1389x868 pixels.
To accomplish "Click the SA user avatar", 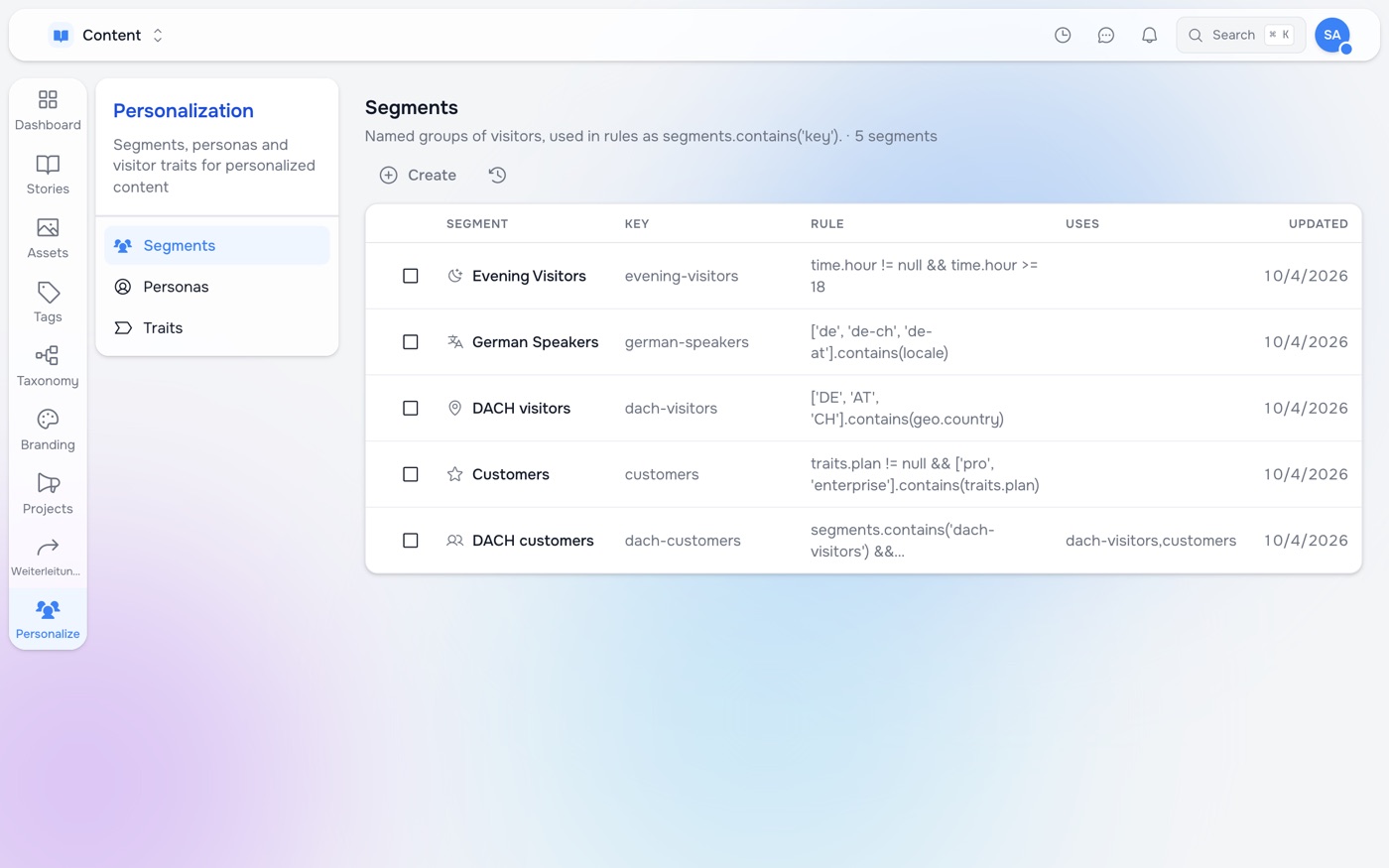I will click(x=1332, y=35).
